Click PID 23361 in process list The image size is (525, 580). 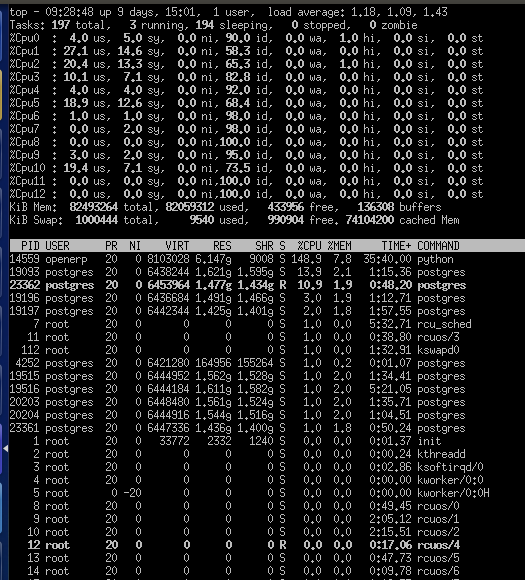pyautogui.click(x=24, y=428)
